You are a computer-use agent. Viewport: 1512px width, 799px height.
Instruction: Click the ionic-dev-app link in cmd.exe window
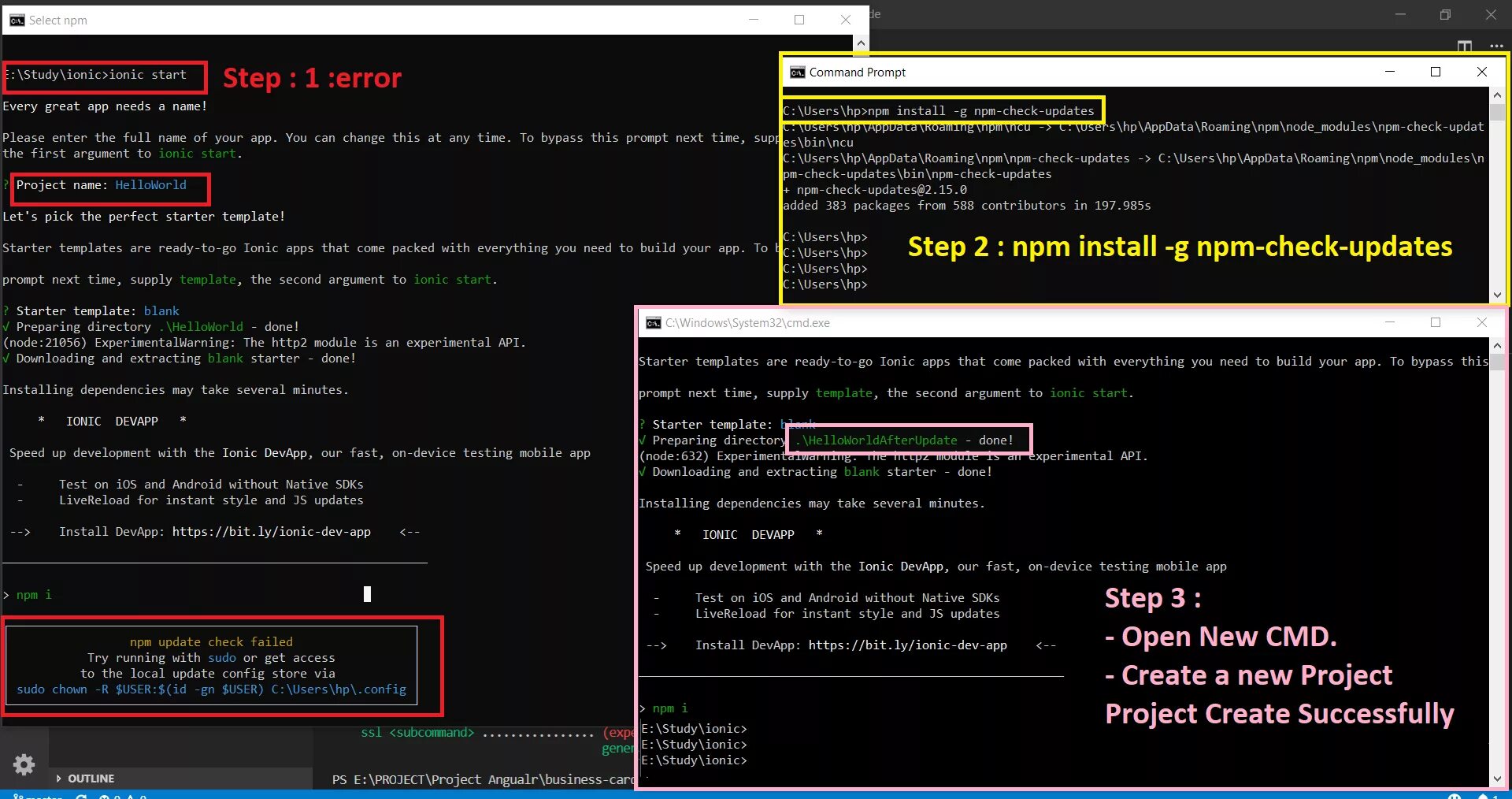pos(908,645)
